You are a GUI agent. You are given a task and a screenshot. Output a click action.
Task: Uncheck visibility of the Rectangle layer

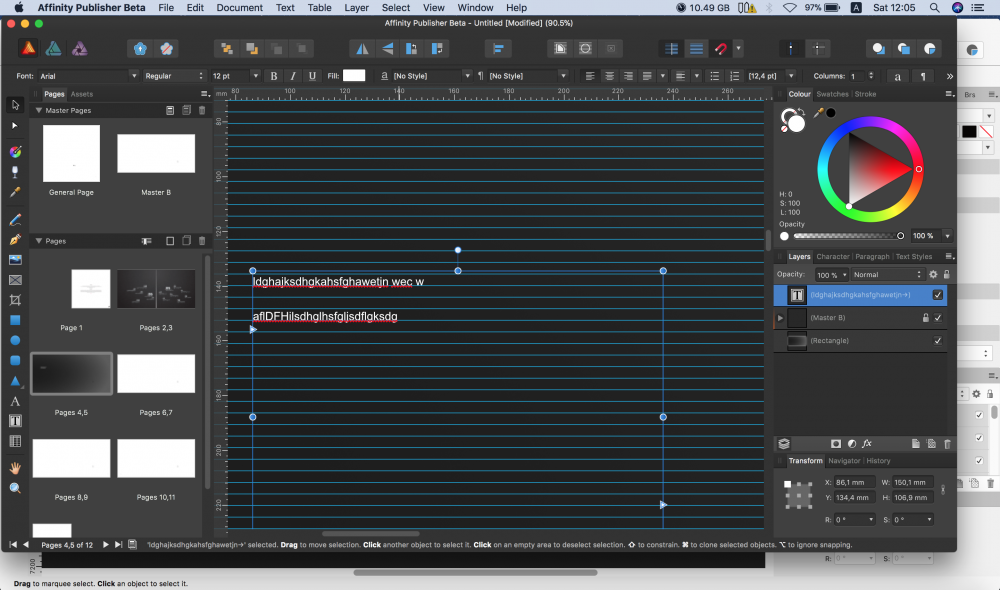[937, 341]
